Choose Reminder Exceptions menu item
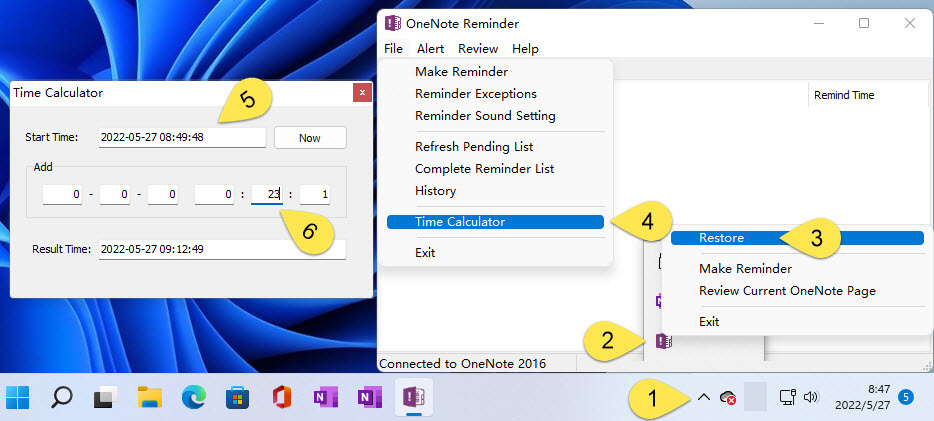This screenshot has width=934, height=421. coord(495,94)
